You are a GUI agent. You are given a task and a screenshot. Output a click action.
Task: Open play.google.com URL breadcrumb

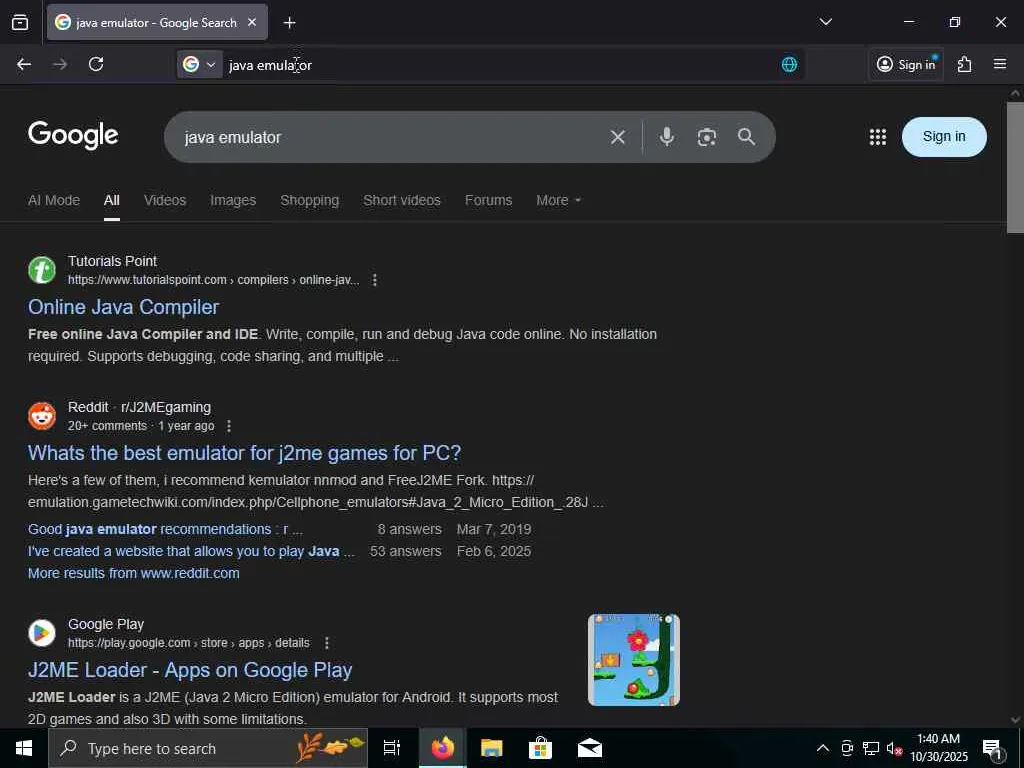tap(189, 643)
